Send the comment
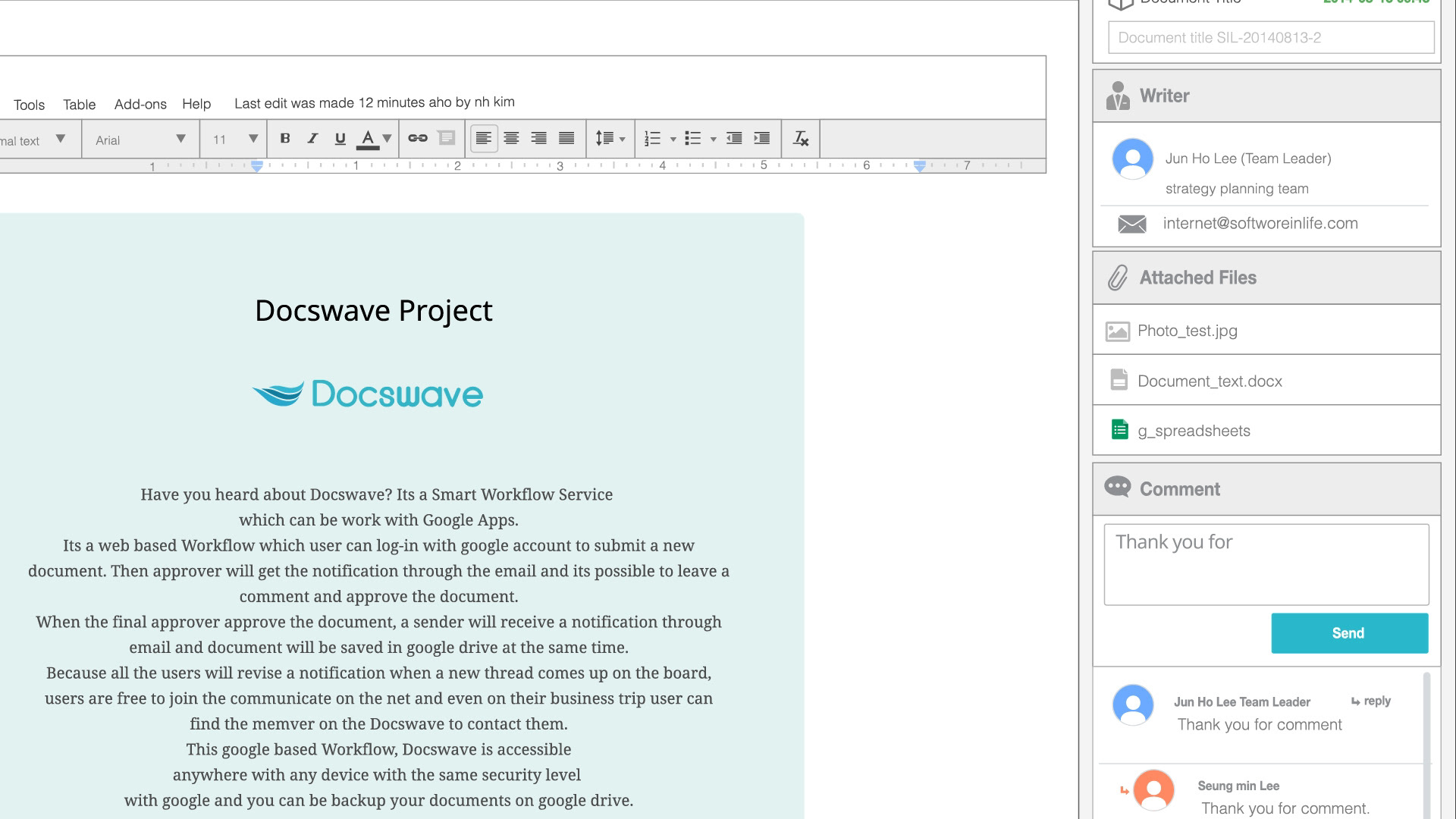 tap(1350, 633)
